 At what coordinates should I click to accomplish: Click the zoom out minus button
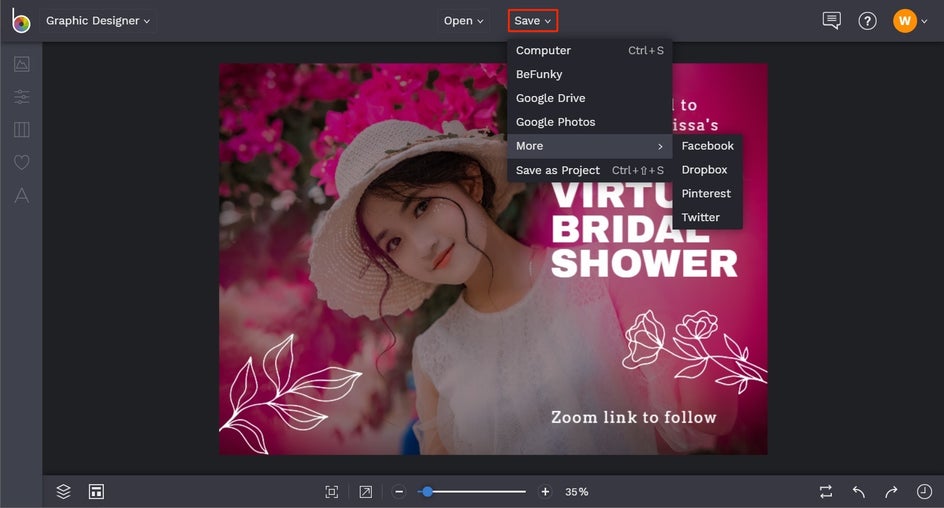coord(399,492)
